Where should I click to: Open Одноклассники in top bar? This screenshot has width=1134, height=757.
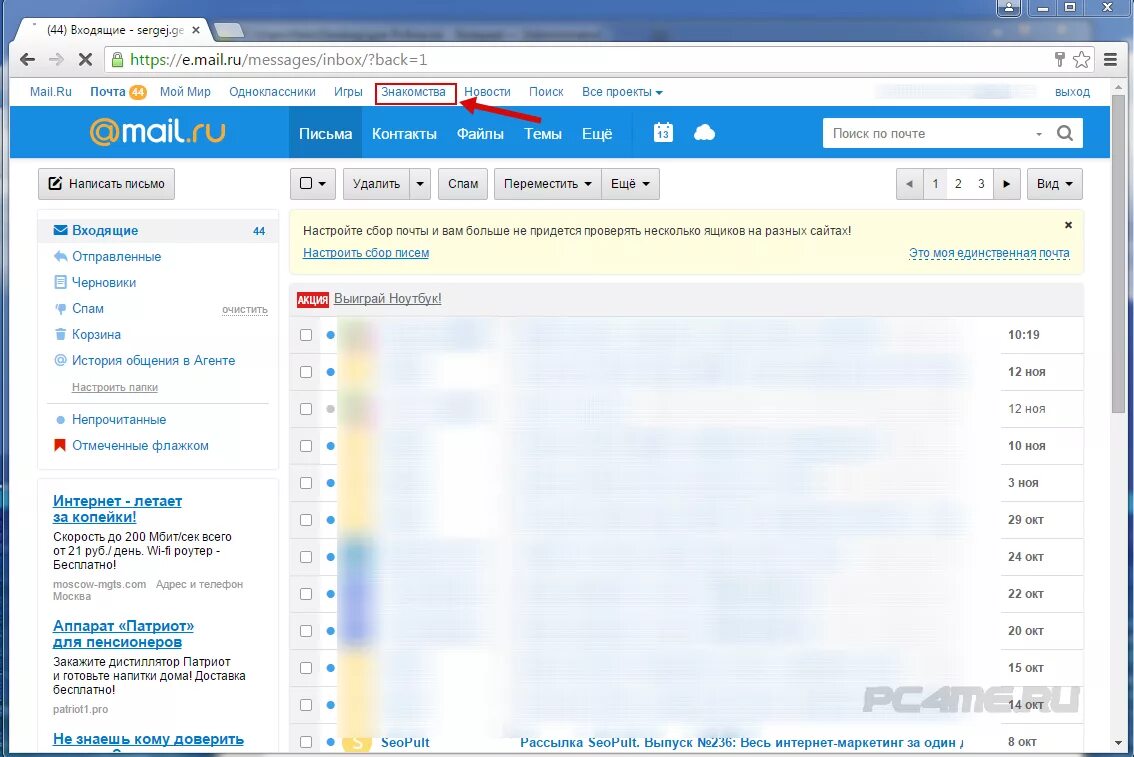[x=273, y=92]
